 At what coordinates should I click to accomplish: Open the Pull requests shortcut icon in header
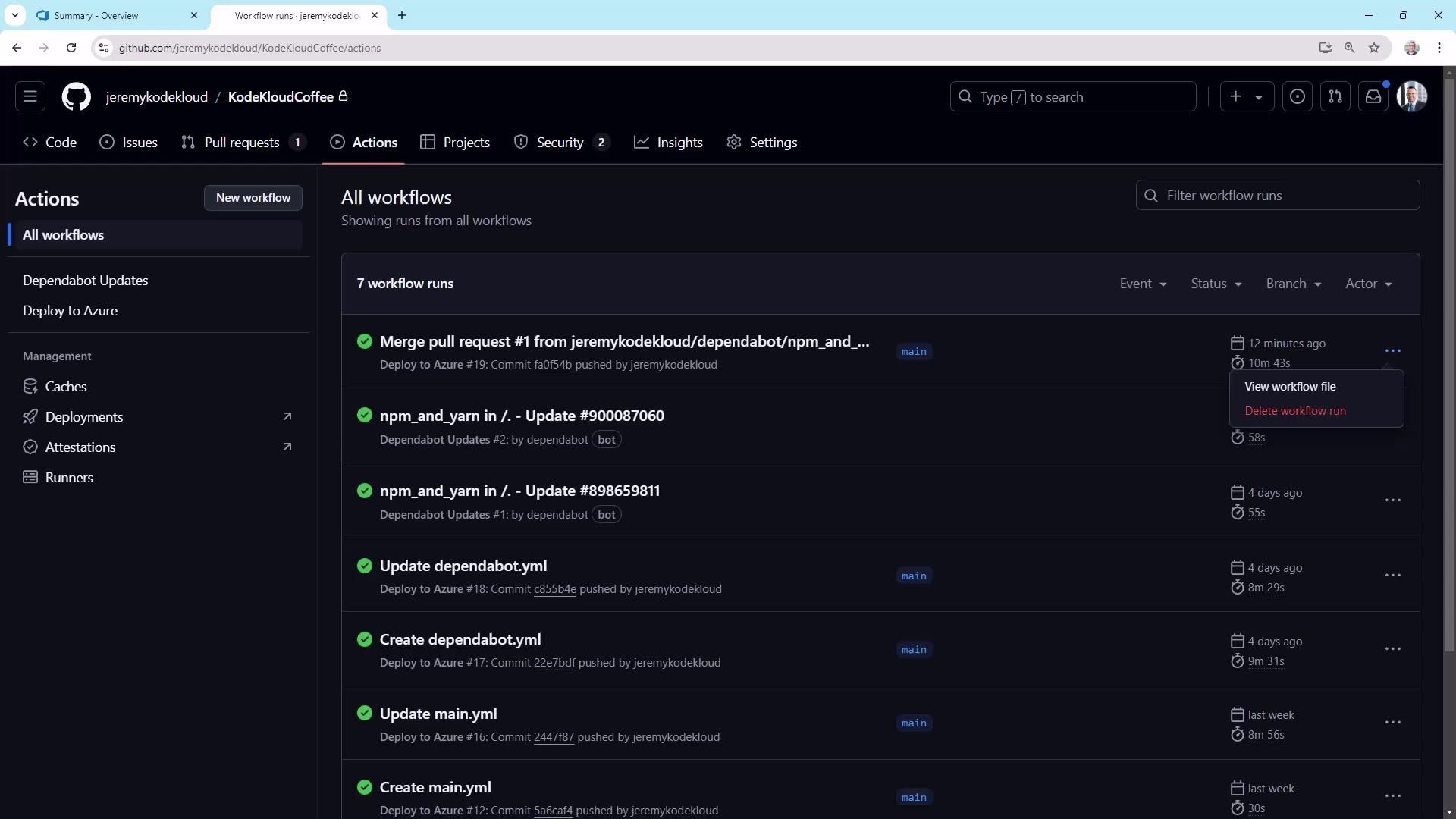(x=1335, y=96)
